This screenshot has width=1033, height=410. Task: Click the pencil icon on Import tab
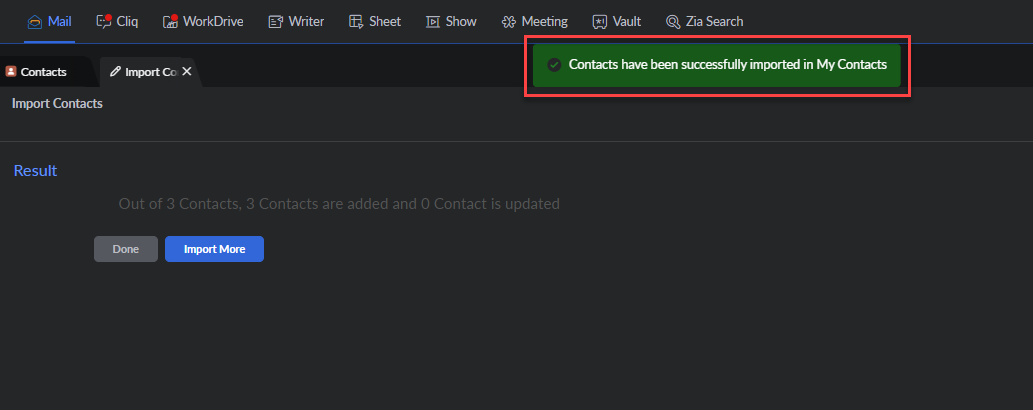point(116,72)
